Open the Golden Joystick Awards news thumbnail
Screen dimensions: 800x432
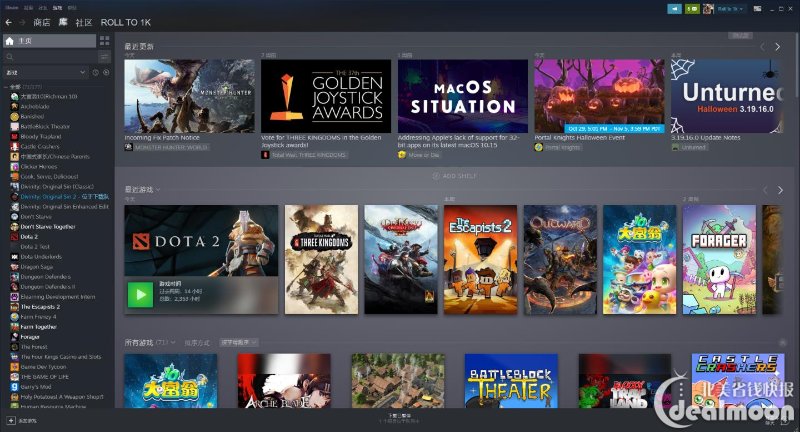(326, 96)
